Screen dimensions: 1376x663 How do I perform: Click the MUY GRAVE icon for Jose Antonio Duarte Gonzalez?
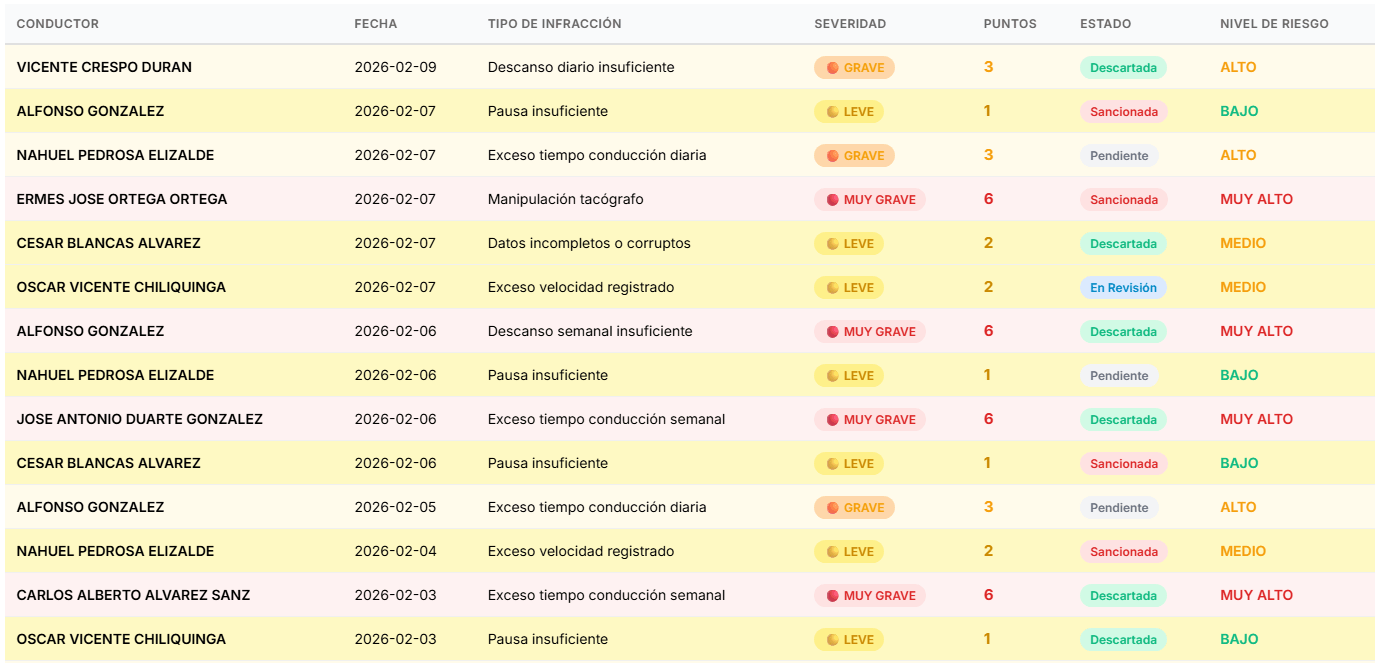tap(832, 420)
